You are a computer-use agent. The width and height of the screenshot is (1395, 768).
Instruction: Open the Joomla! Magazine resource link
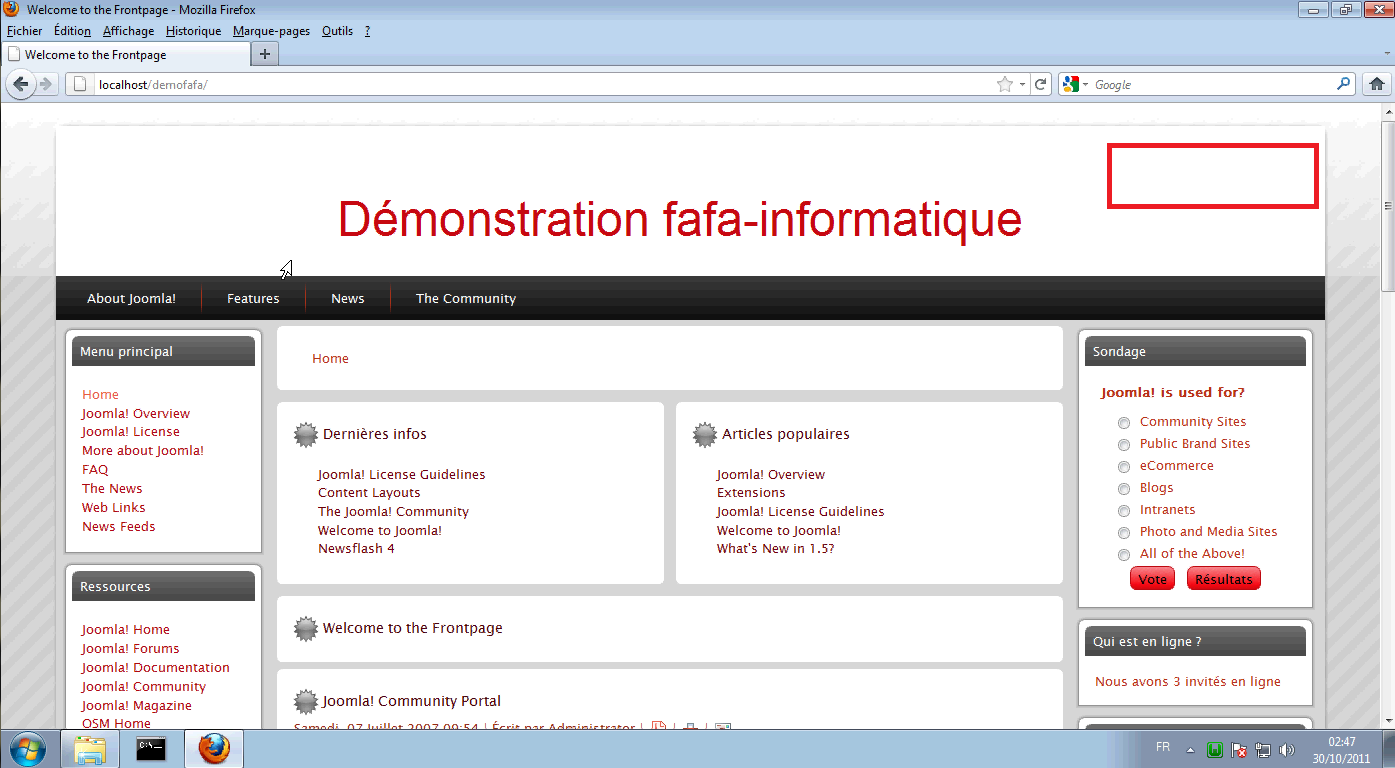[x=137, y=706]
